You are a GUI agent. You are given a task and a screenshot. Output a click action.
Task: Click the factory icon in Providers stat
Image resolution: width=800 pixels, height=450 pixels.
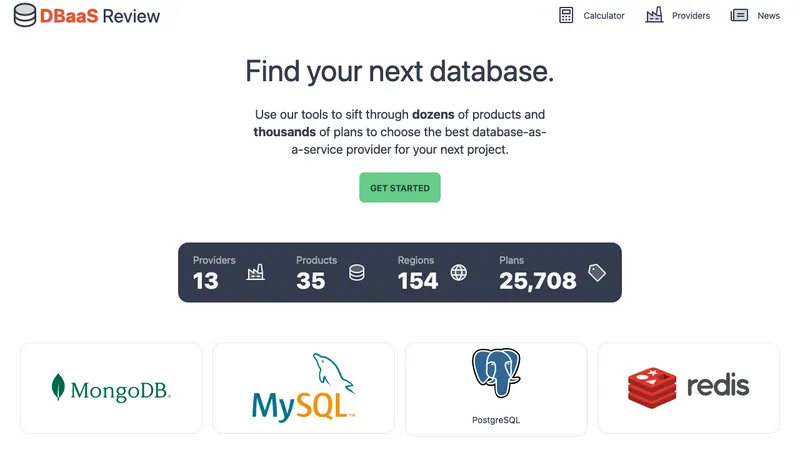[x=256, y=272]
